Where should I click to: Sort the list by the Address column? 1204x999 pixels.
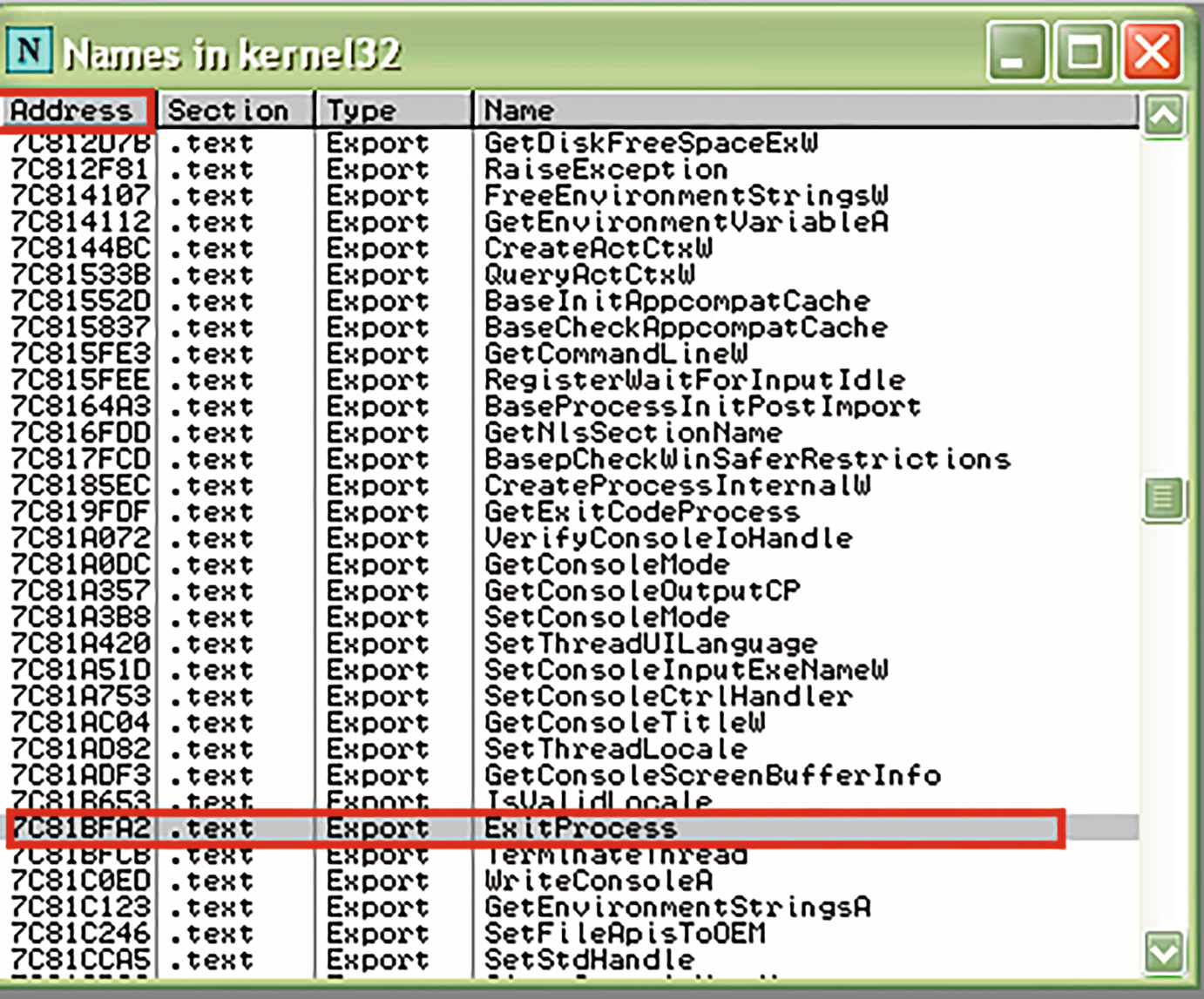tap(74, 110)
